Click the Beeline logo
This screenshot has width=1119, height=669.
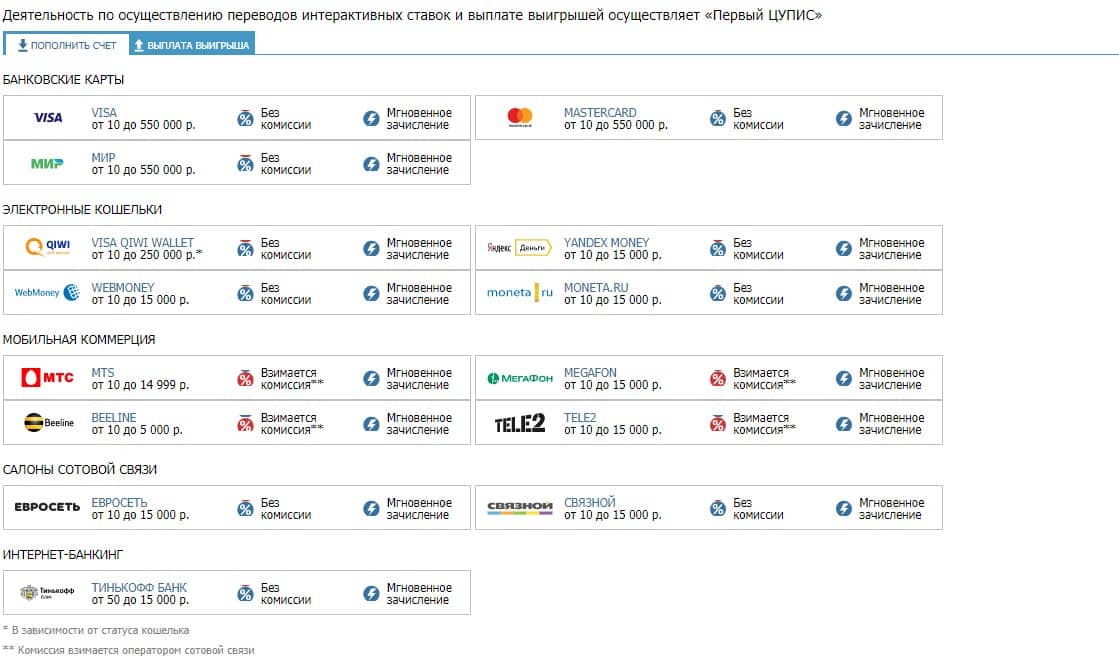tap(49, 423)
